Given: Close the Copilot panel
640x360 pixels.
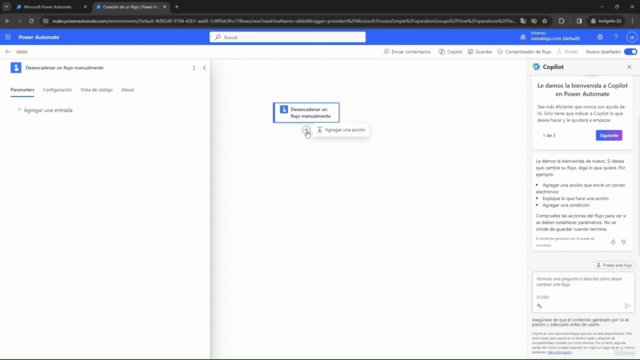Looking at the screenshot, I should pyautogui.click(x=629, y=67).
